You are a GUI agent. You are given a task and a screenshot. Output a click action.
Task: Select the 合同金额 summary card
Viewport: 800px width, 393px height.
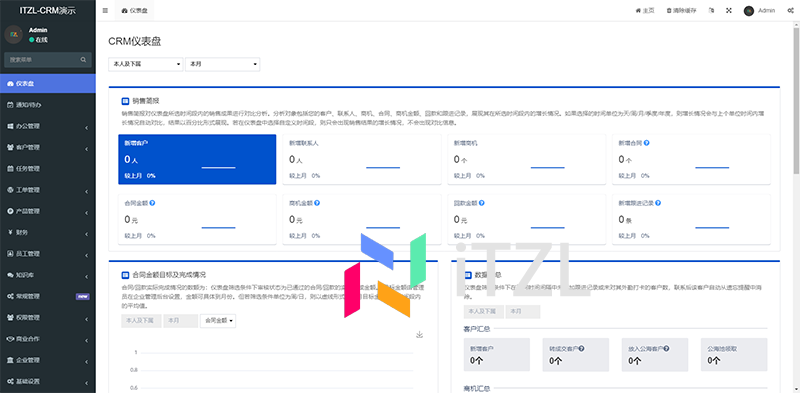coord(197,219)
